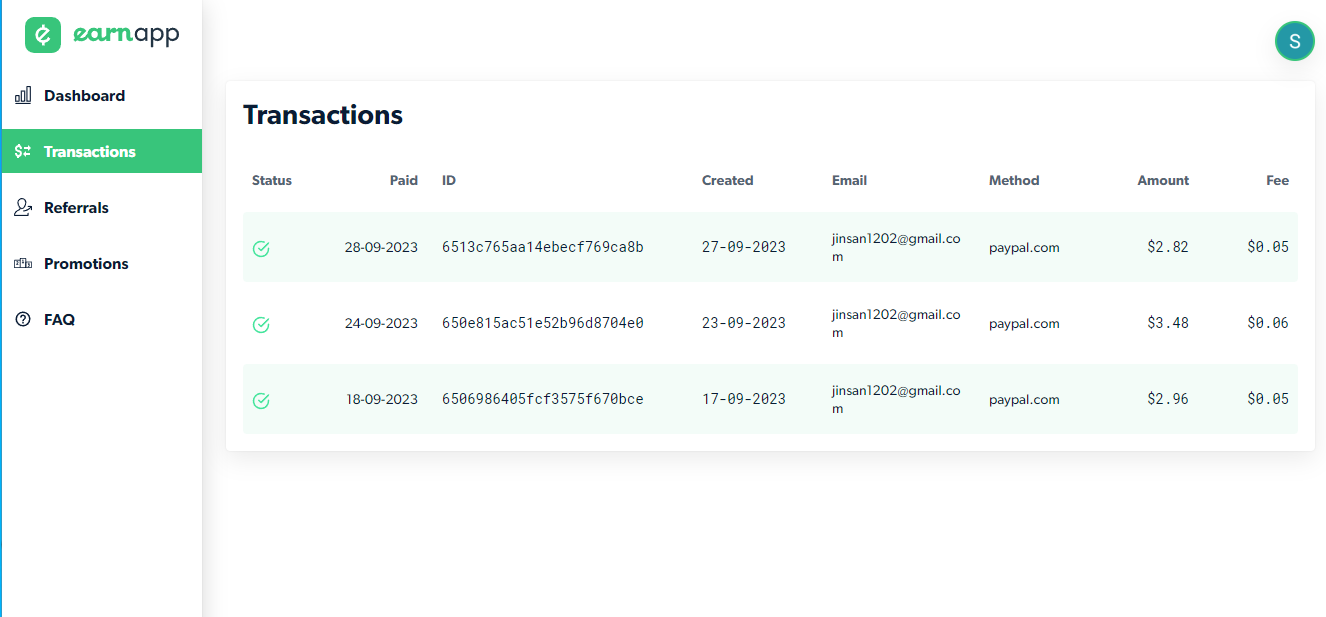The height and width of the screenshot is (617, 1326).
Task: Click status checkmark for 28-09-2023 payment
Action: click(261, 248)
